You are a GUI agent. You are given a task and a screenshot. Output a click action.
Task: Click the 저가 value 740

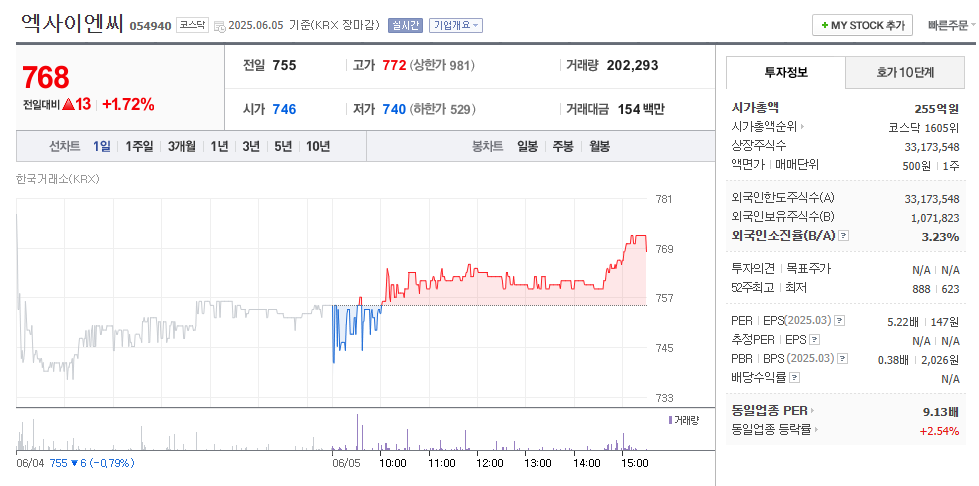[x=395, y=109]
